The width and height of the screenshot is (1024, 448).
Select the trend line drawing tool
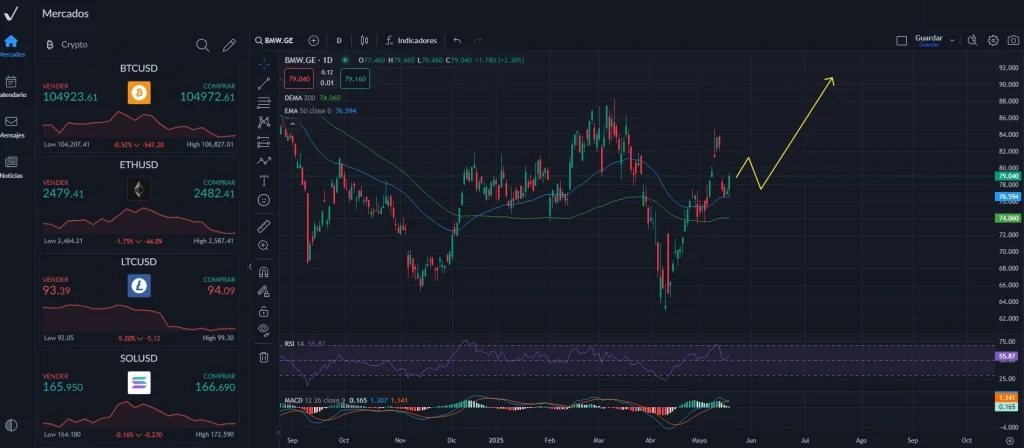pos(264,84)
